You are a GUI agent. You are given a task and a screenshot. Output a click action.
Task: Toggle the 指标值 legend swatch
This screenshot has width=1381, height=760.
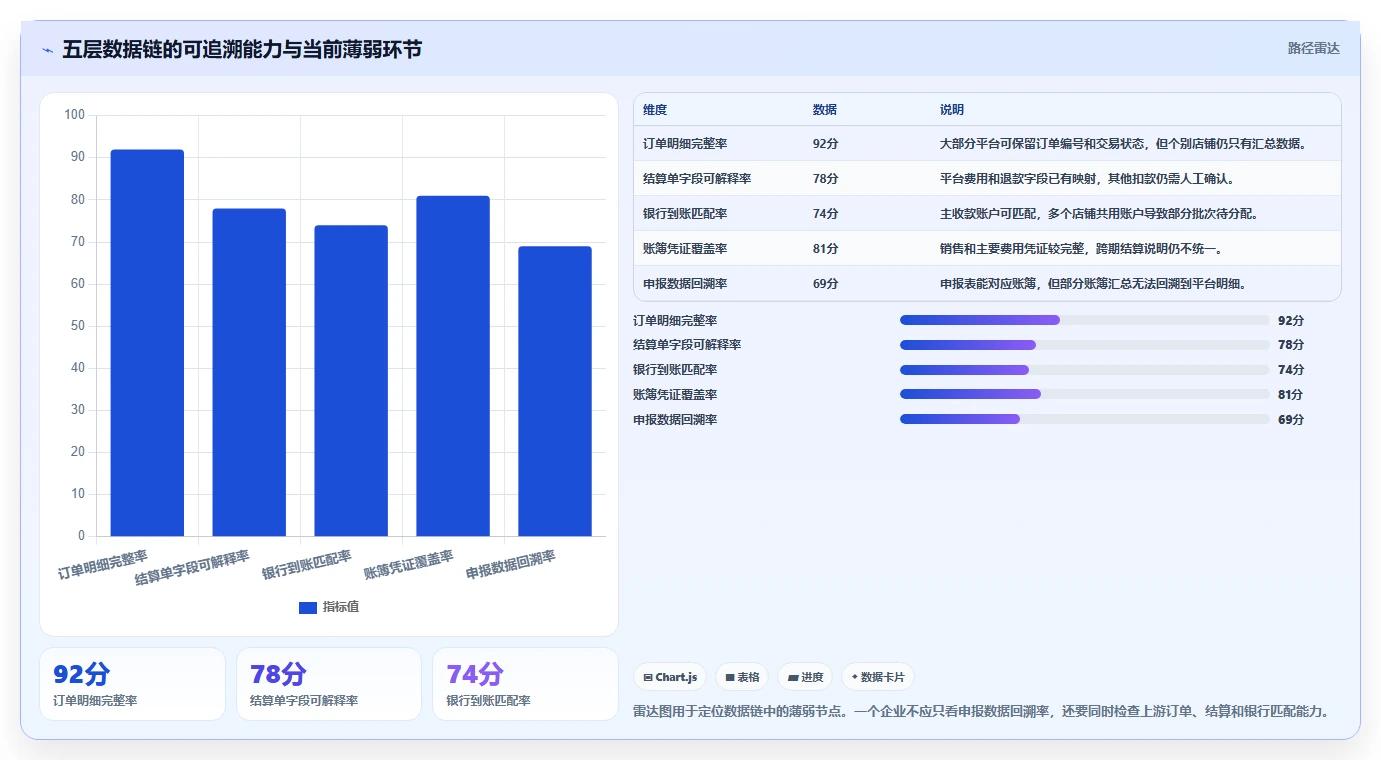pyautogui.click(x=308, y=607)
